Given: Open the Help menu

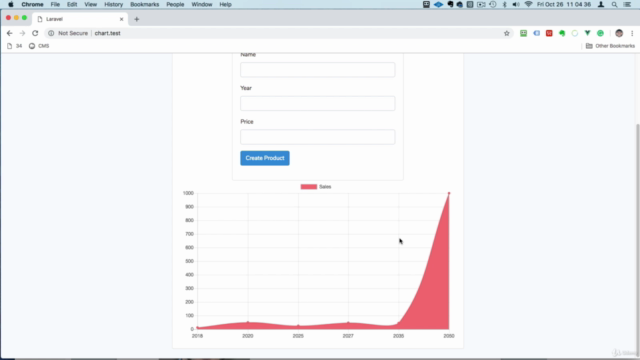Looking at the screenshot, I should [225, 4].
